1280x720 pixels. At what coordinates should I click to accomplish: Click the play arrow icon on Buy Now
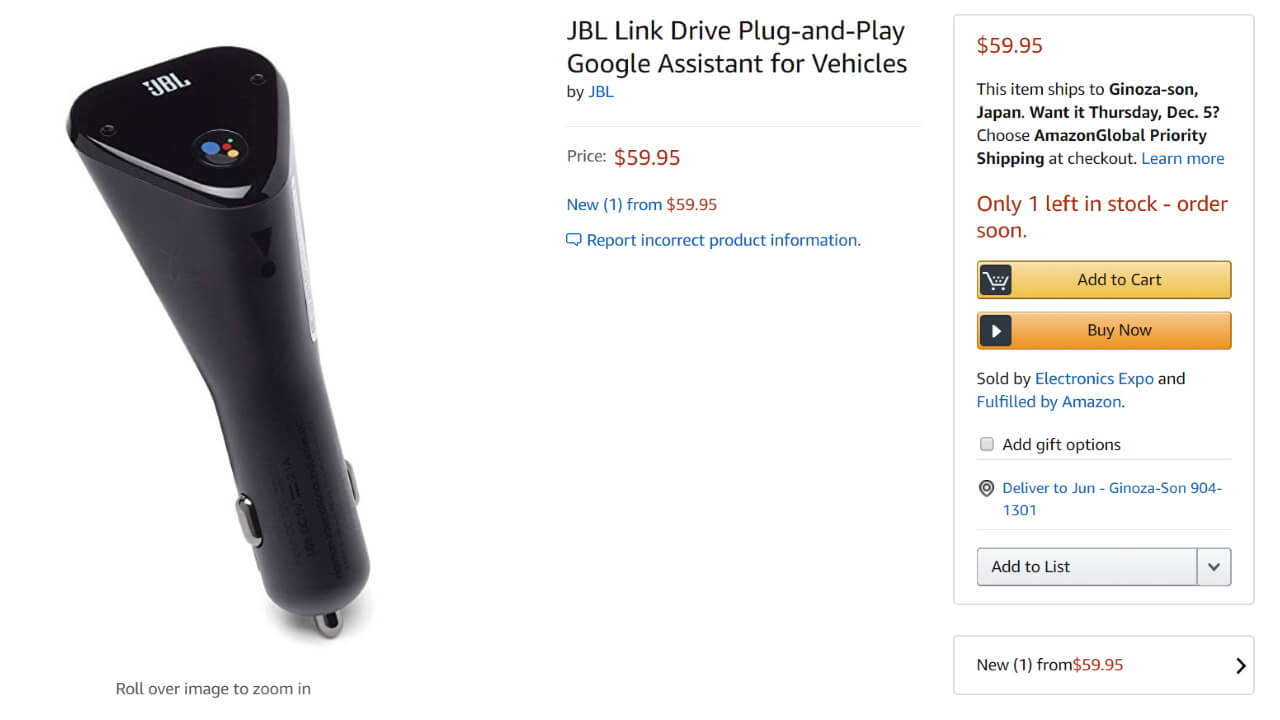click(x=995, y=331)
